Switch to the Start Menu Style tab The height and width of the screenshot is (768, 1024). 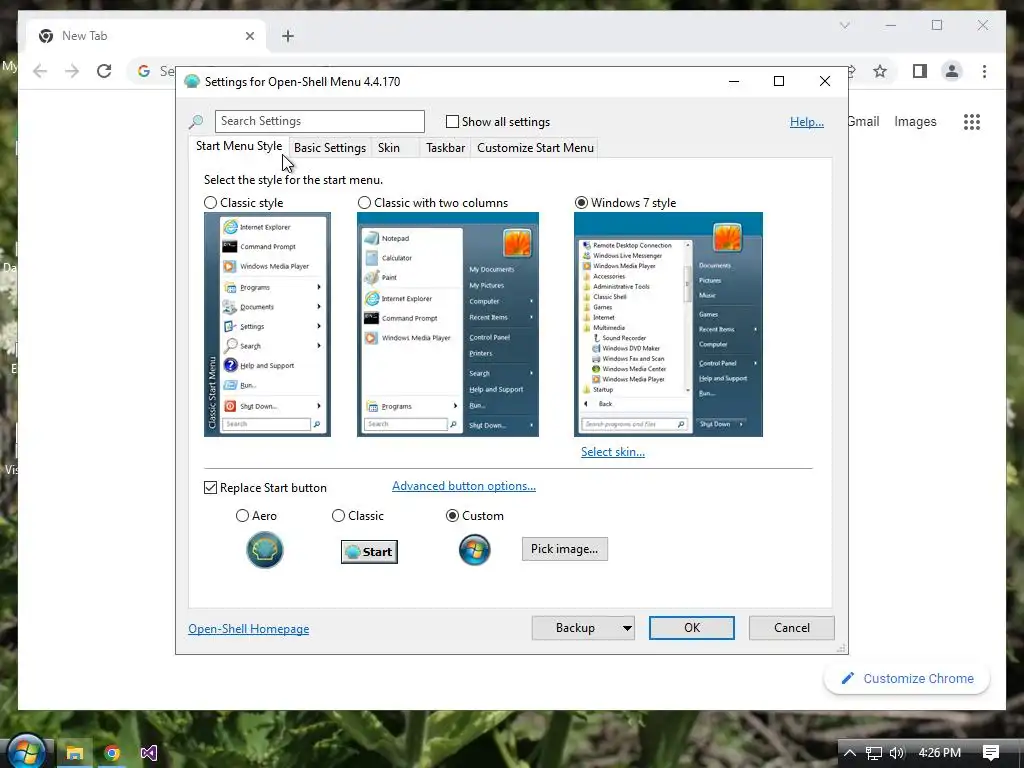[239, 146]
